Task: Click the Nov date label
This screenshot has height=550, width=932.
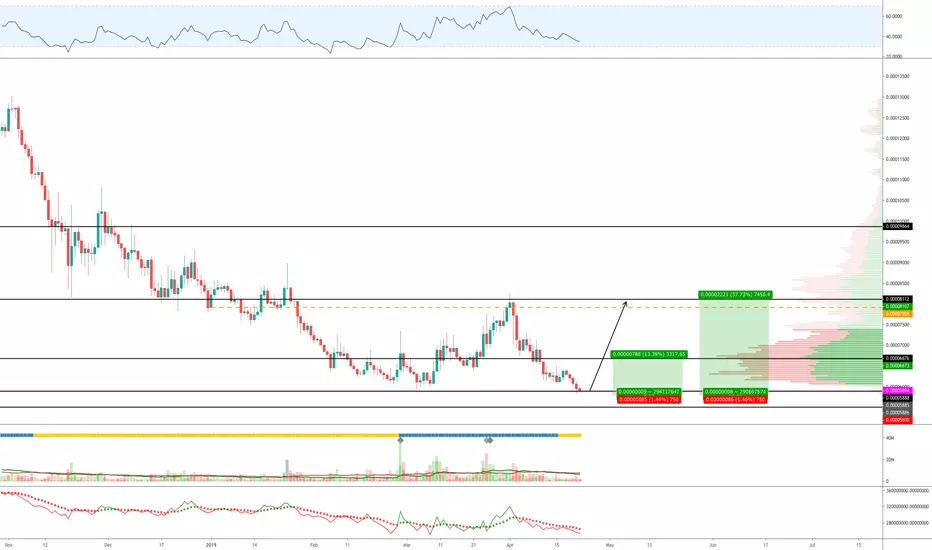Action: [8, 544]
